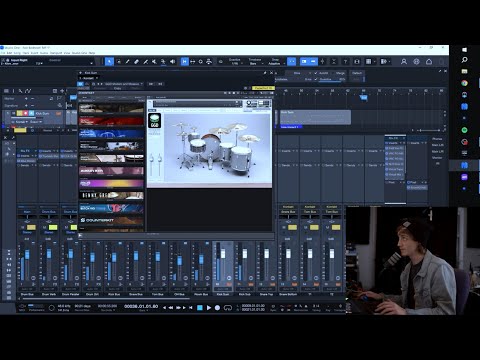Screen dimensions: 480x360
Task: Toggle Solo on the Kick Sum track header
Action: pos(20,113)
